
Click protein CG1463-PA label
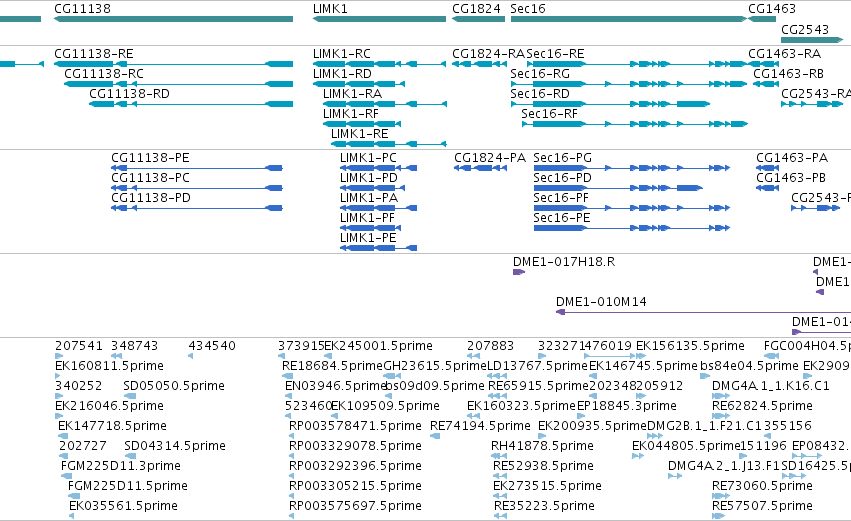(792, 158)
